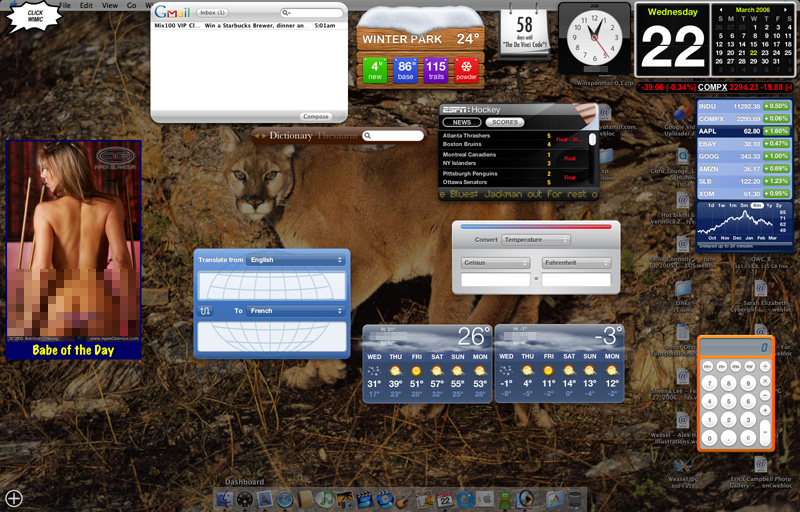The height and width of the screenshot is (512, 800).
Task: Open the Fahrenheit unit dropdown
Action: click(x=576, y=263)
